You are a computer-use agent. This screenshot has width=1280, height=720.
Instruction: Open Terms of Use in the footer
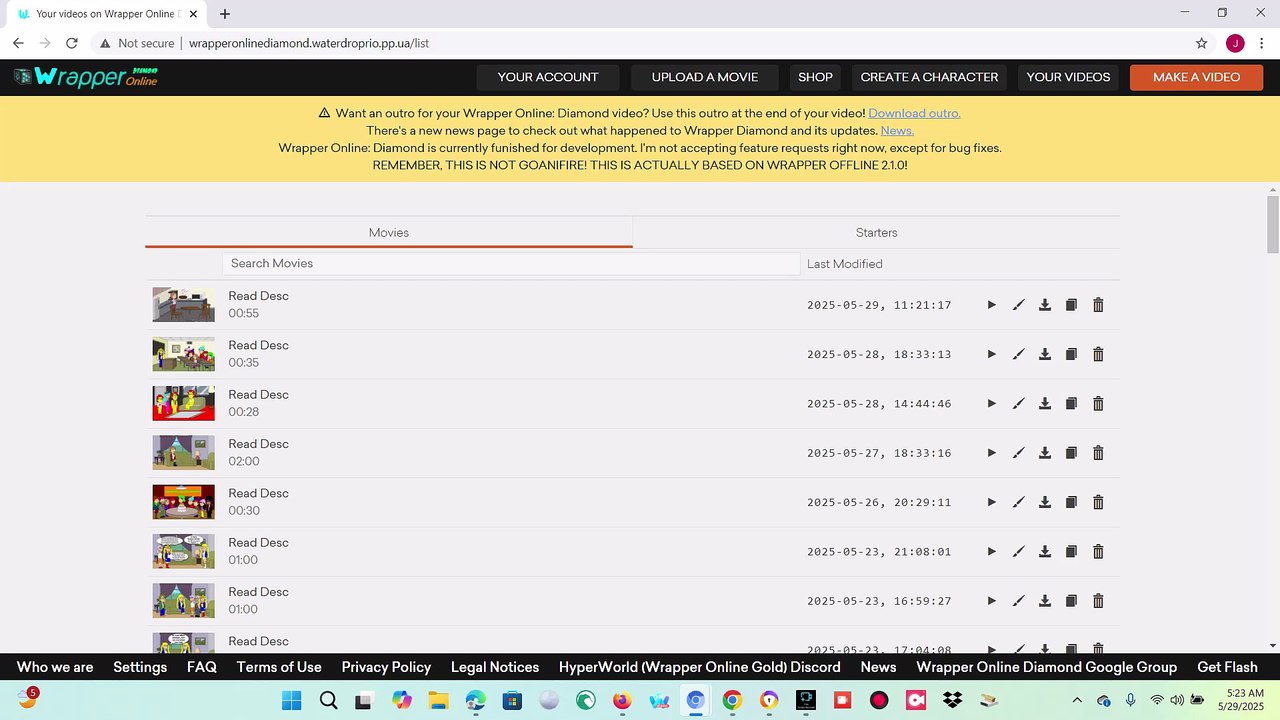(279, 667)
